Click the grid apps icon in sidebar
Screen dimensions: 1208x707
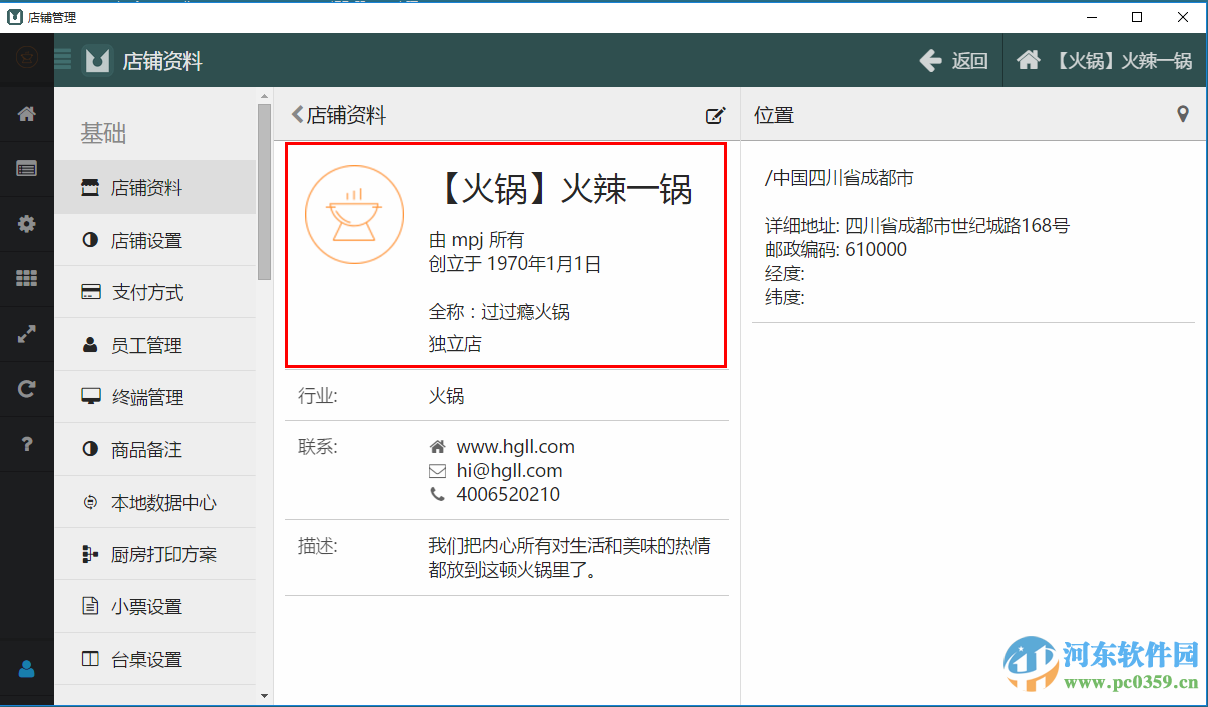[26, 279]
